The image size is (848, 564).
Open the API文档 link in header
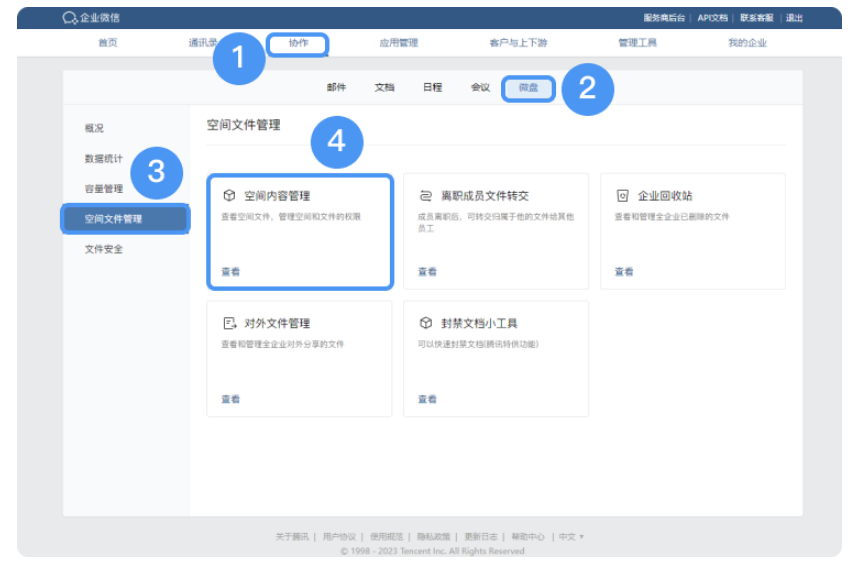point(713,18)
